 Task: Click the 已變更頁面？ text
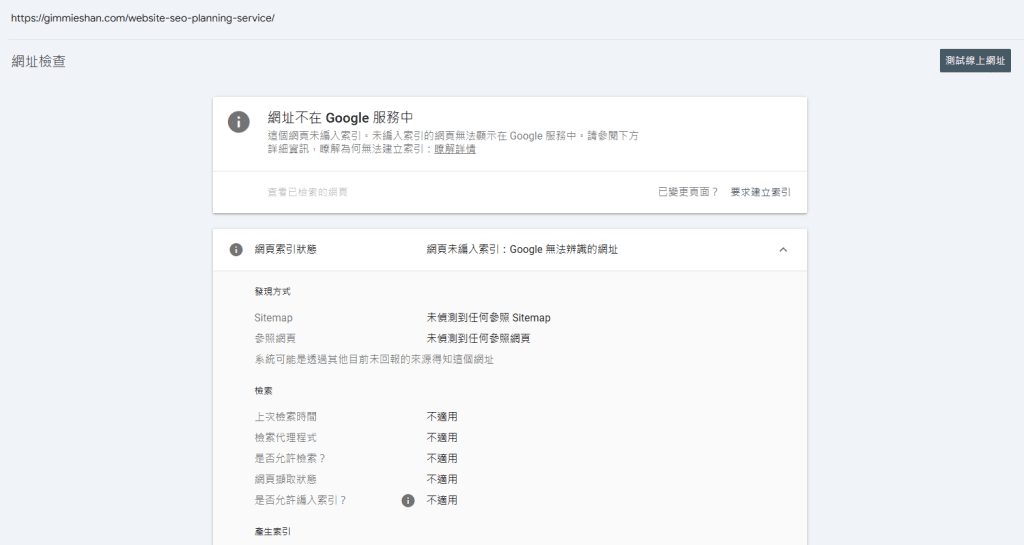[x=688, y=192]
